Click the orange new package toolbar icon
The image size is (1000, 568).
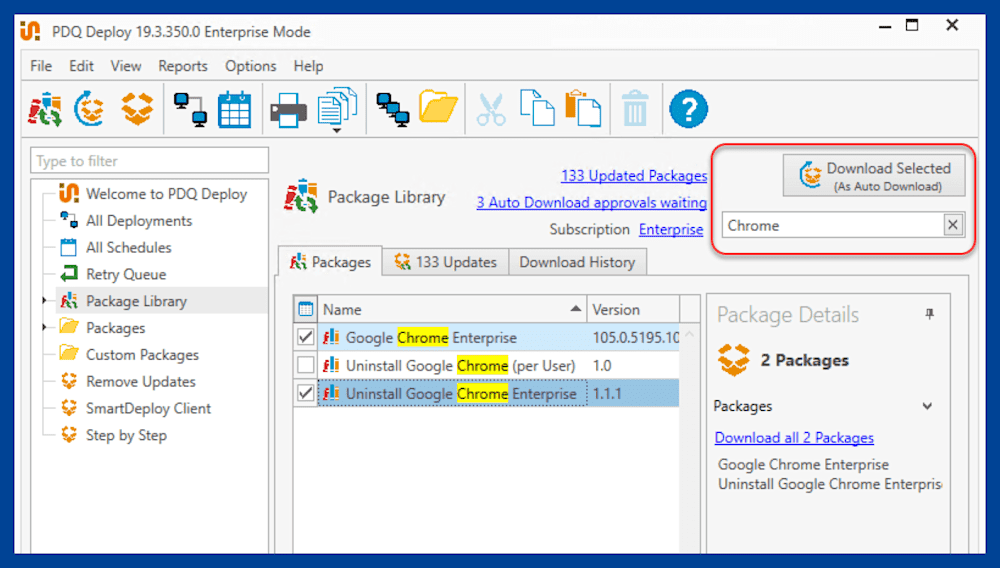pyautogui.click(x=137, y=109)
